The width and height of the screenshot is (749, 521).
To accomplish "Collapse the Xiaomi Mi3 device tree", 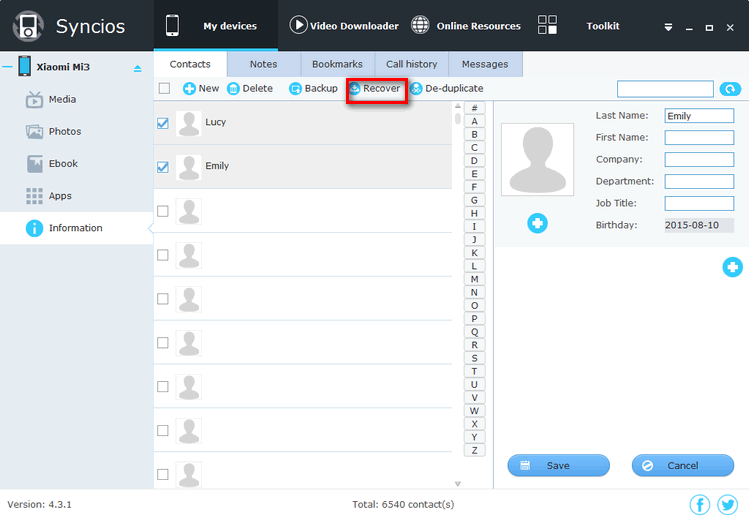I will 7,67.
